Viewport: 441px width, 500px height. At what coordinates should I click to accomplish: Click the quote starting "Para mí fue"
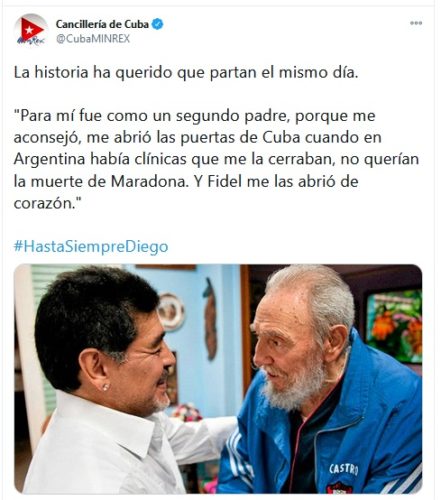216,159
